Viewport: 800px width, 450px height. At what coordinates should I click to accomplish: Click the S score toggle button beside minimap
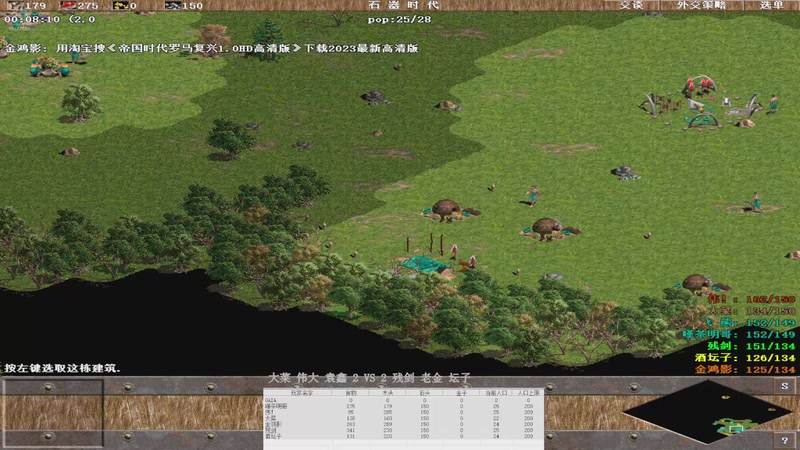[785, 386]
